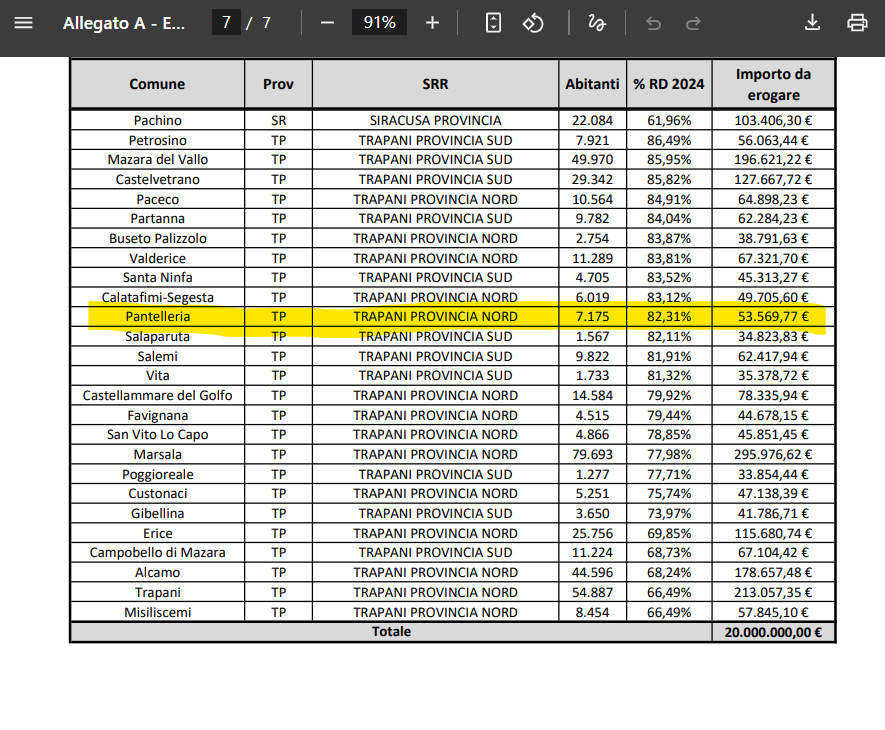
Task: Print the document
Action: [857, 23]
